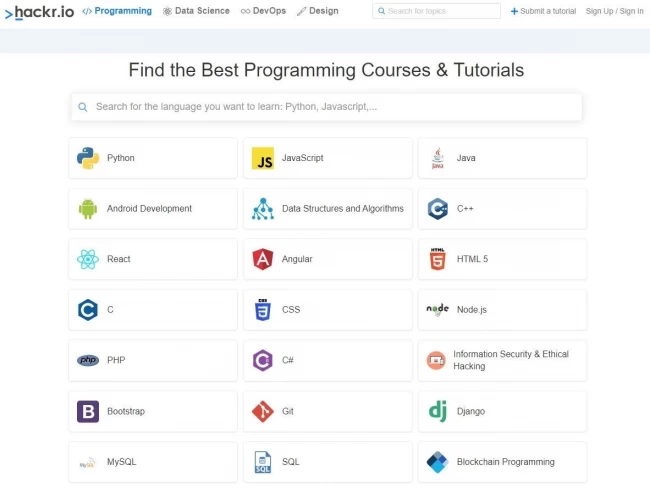Click the hackr.io logo

pos(39,12)
